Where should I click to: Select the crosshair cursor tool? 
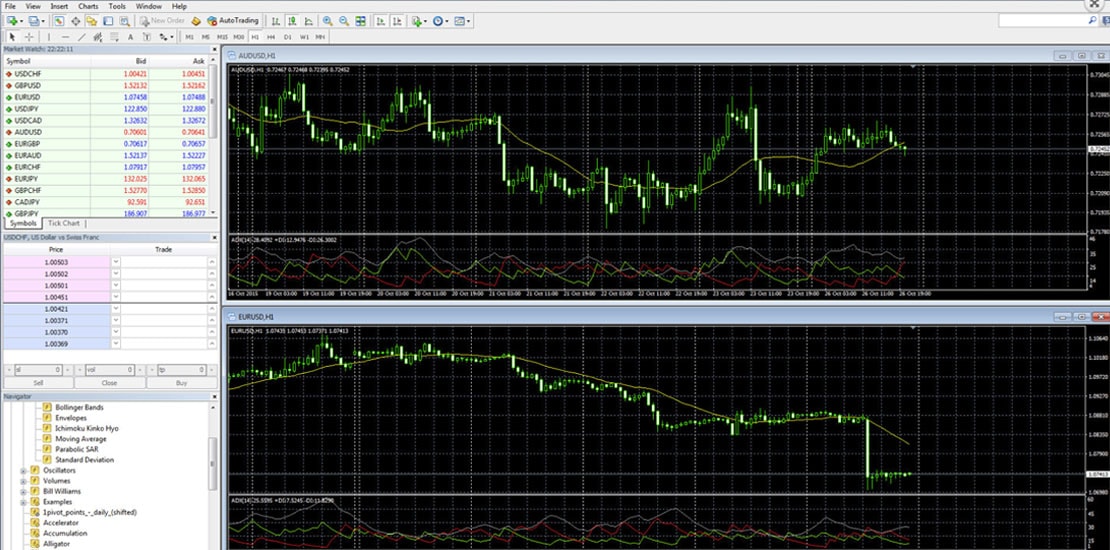click(28, 37)
